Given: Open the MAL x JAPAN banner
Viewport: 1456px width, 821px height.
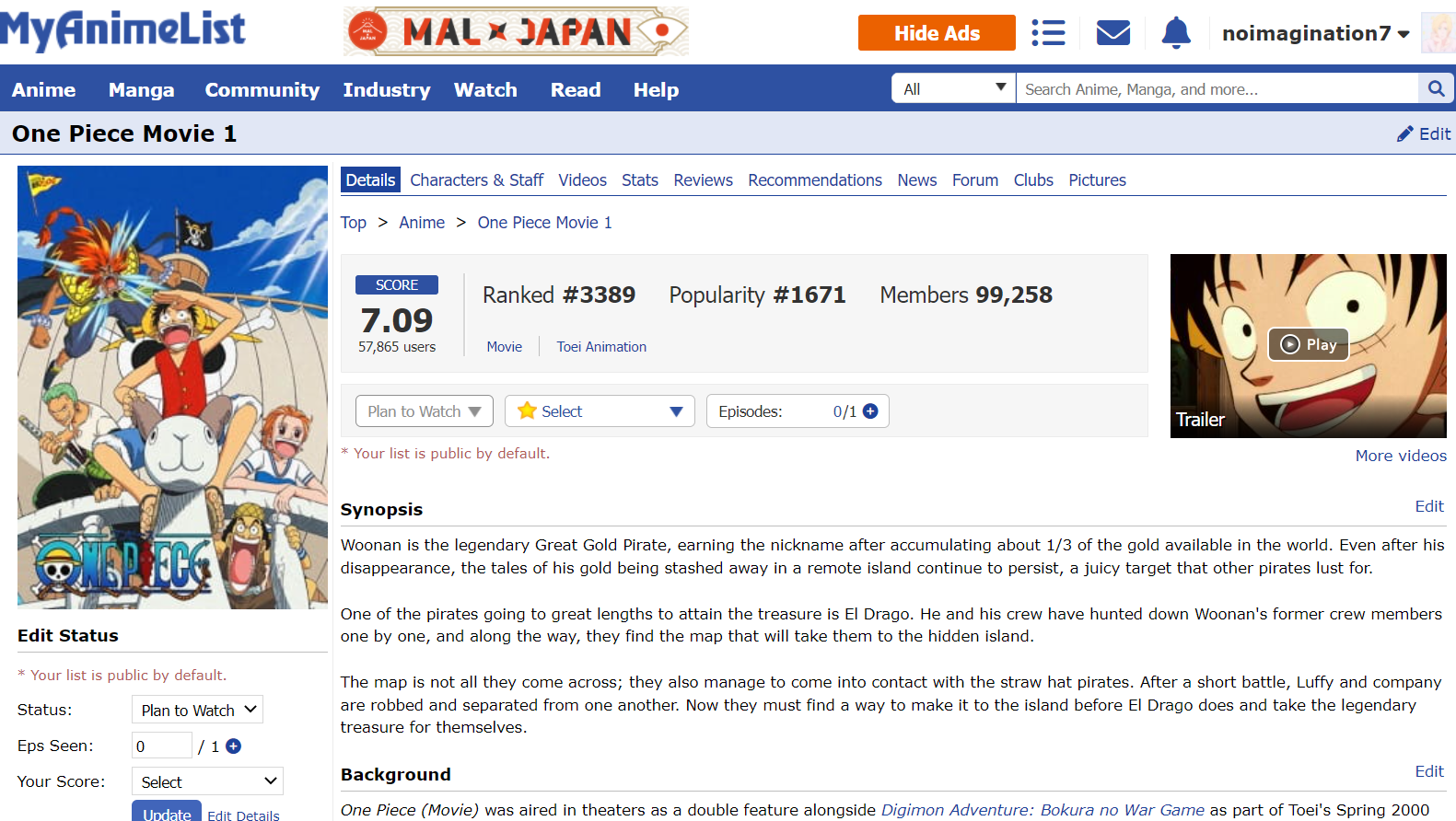Looking at the screenshot, I should pyautogui.click(x=516, y=32).
